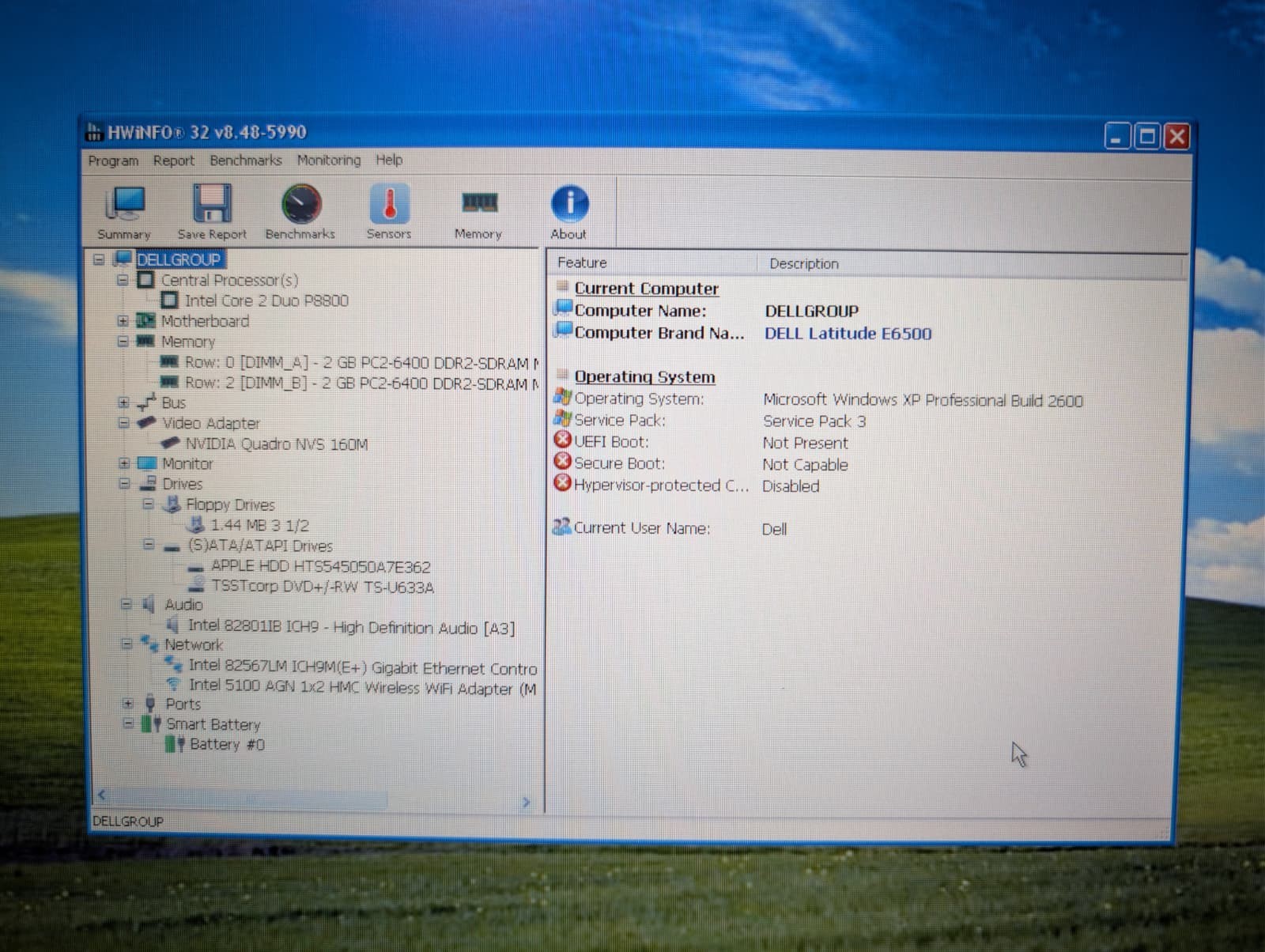Open the Summary toolbar icon
The image size is (1265, 952).
coord(124,212)
